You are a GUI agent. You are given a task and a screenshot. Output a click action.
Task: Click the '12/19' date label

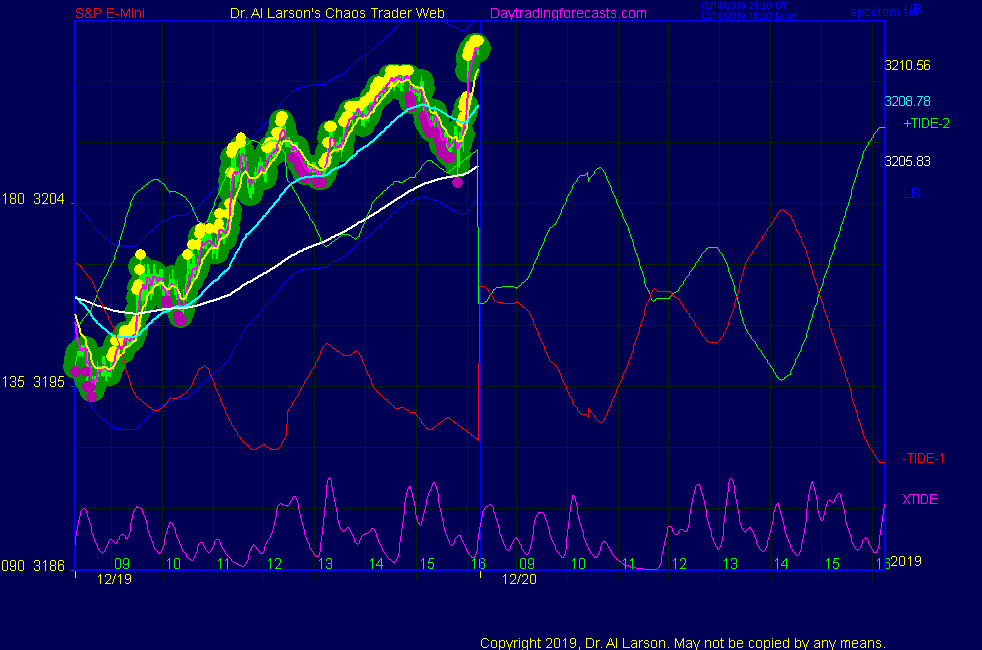114,579
